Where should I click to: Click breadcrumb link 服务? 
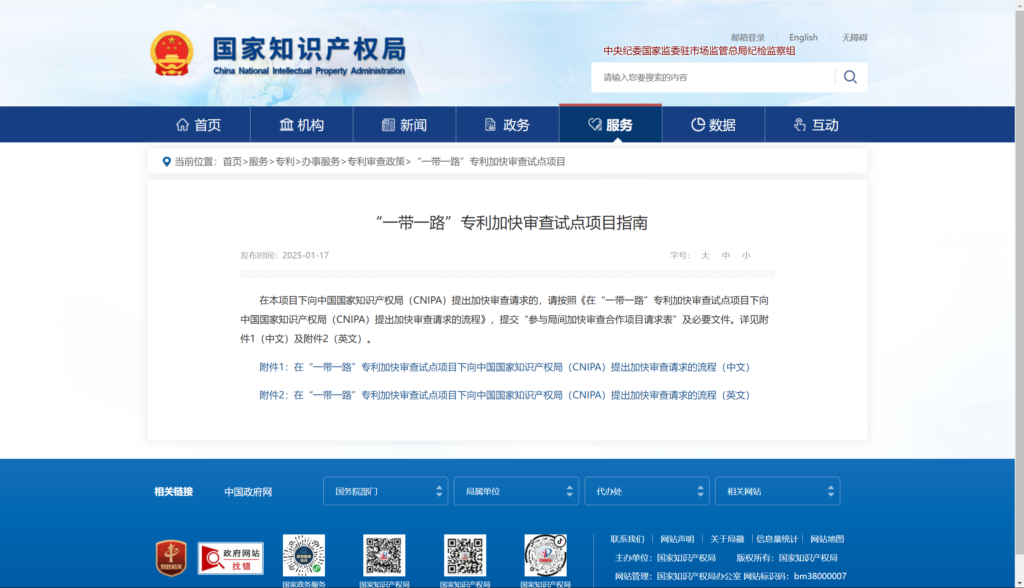point(259,161)
